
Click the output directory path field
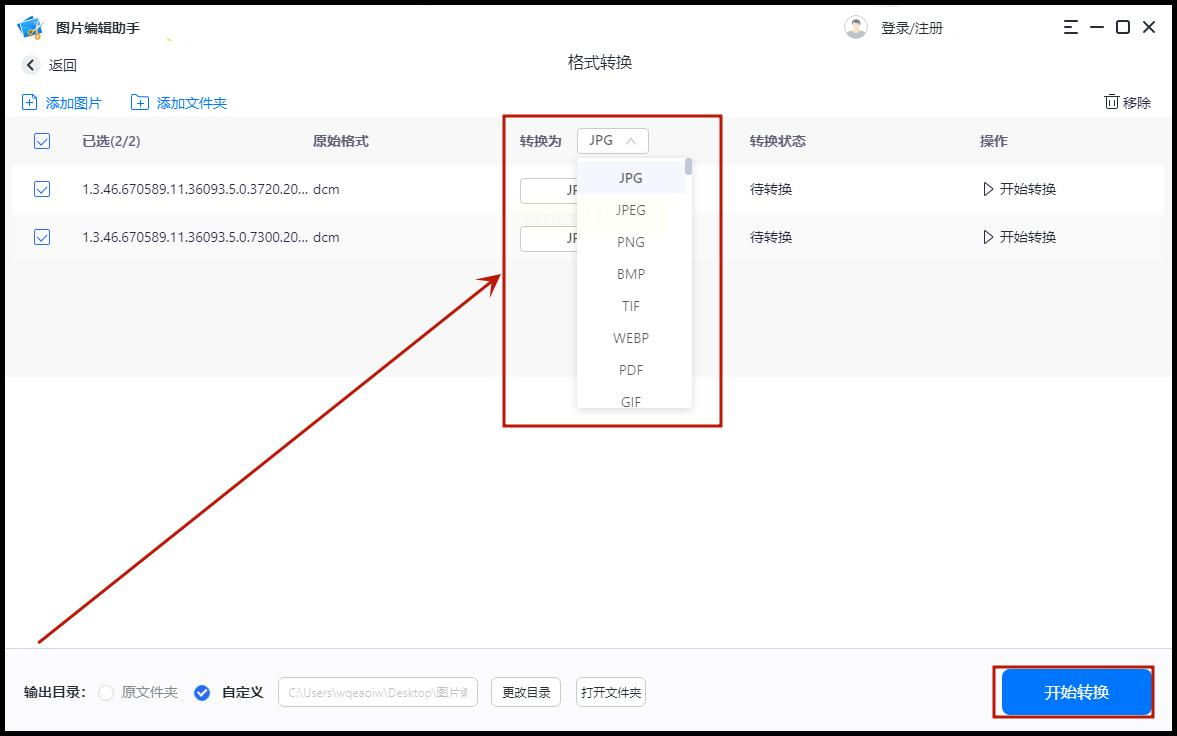pos(378,692)
